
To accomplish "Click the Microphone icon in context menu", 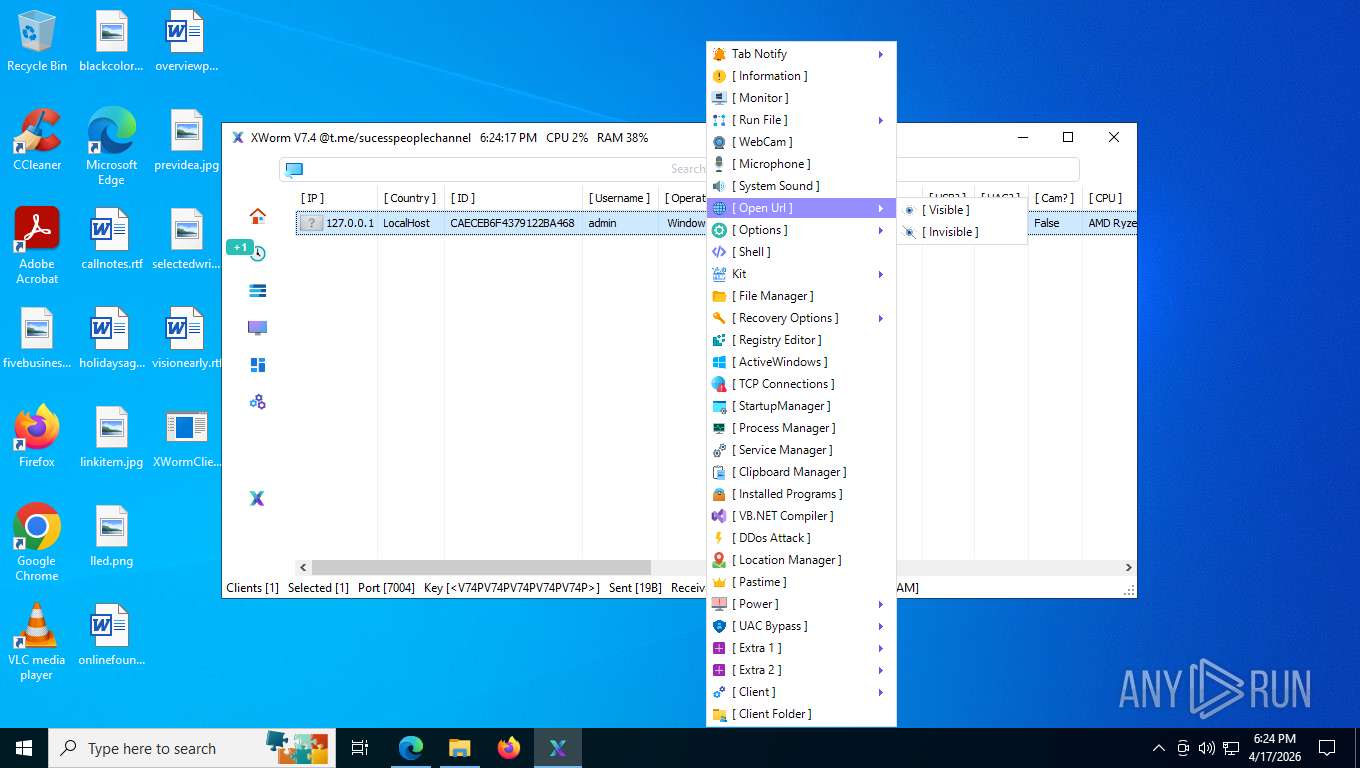I will coord(719,164).
